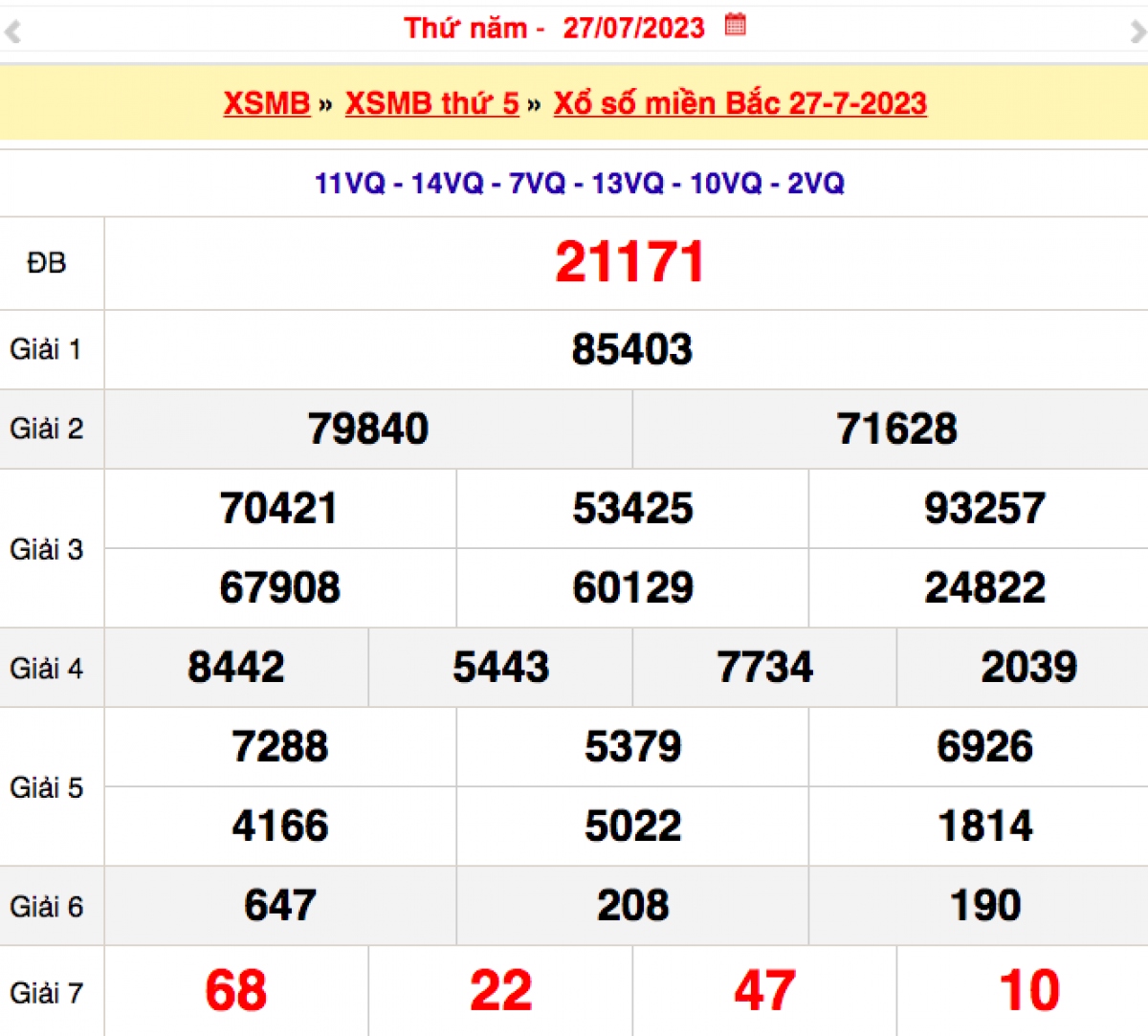This screenshot has height=1036, width=1148.
Task: Click seventh prize number 10
Action: [1028, 991]
